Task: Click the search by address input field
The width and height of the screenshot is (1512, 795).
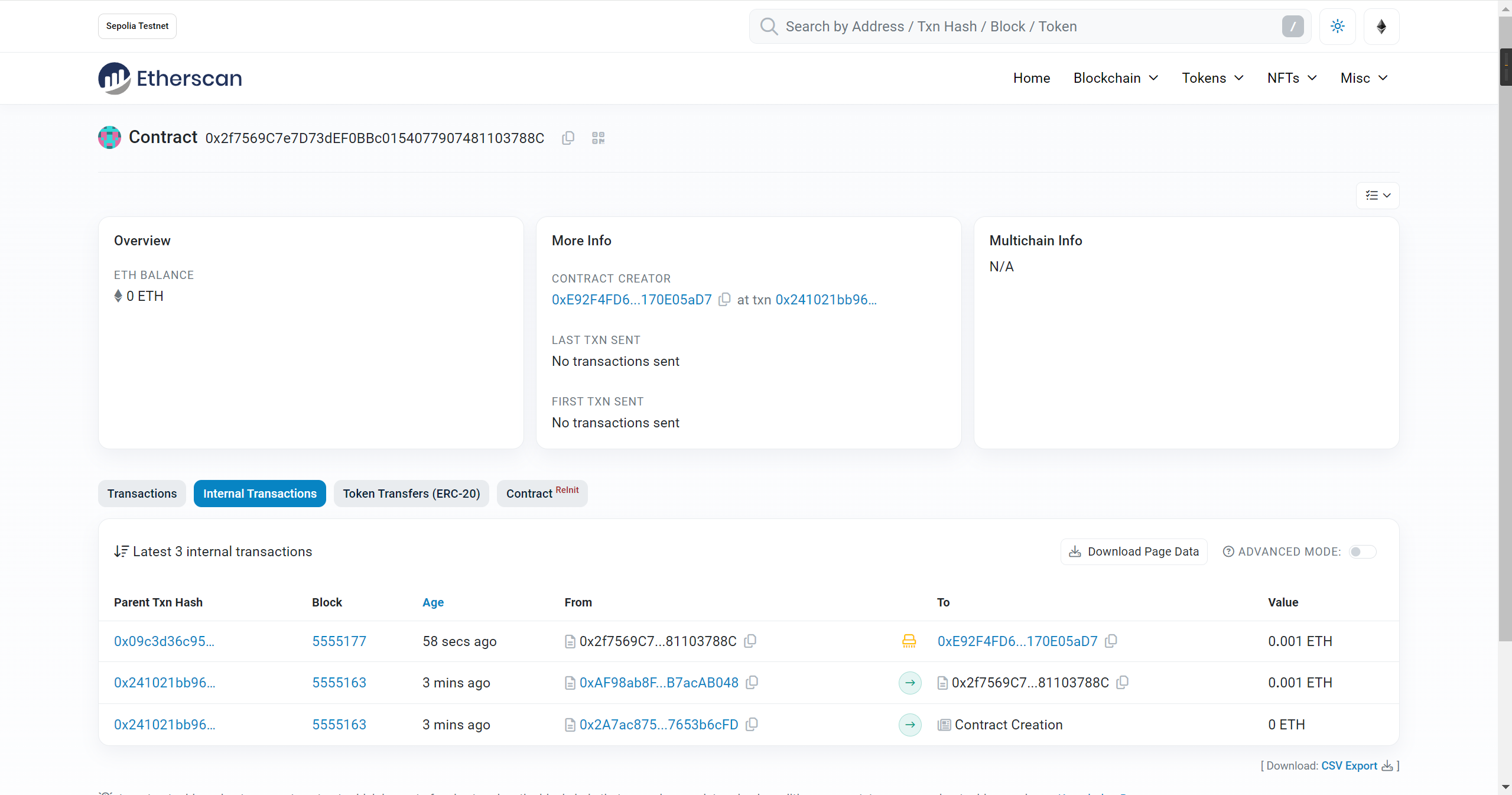Action: pyautogui.click(x=1030, y=26)
